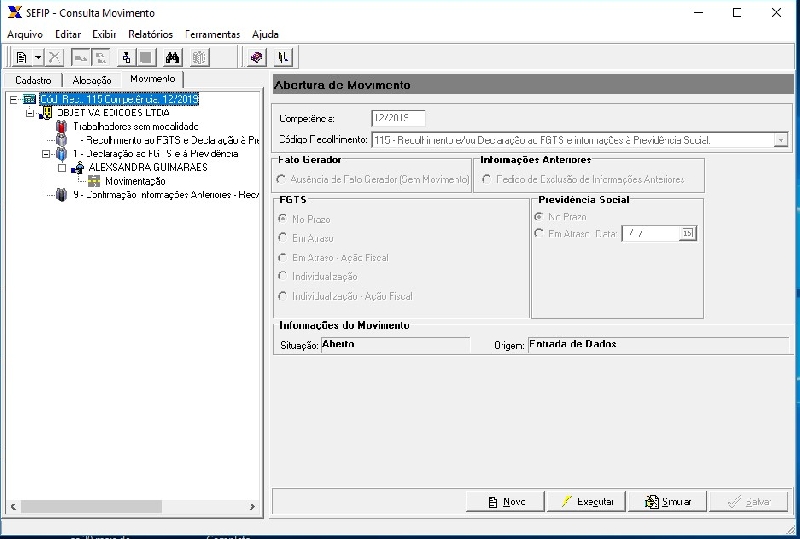Viewport: 800px width, 539px height.
Task: Click the calendar icon of the Cód. Rec. 115 node
Action: [30, 99]
